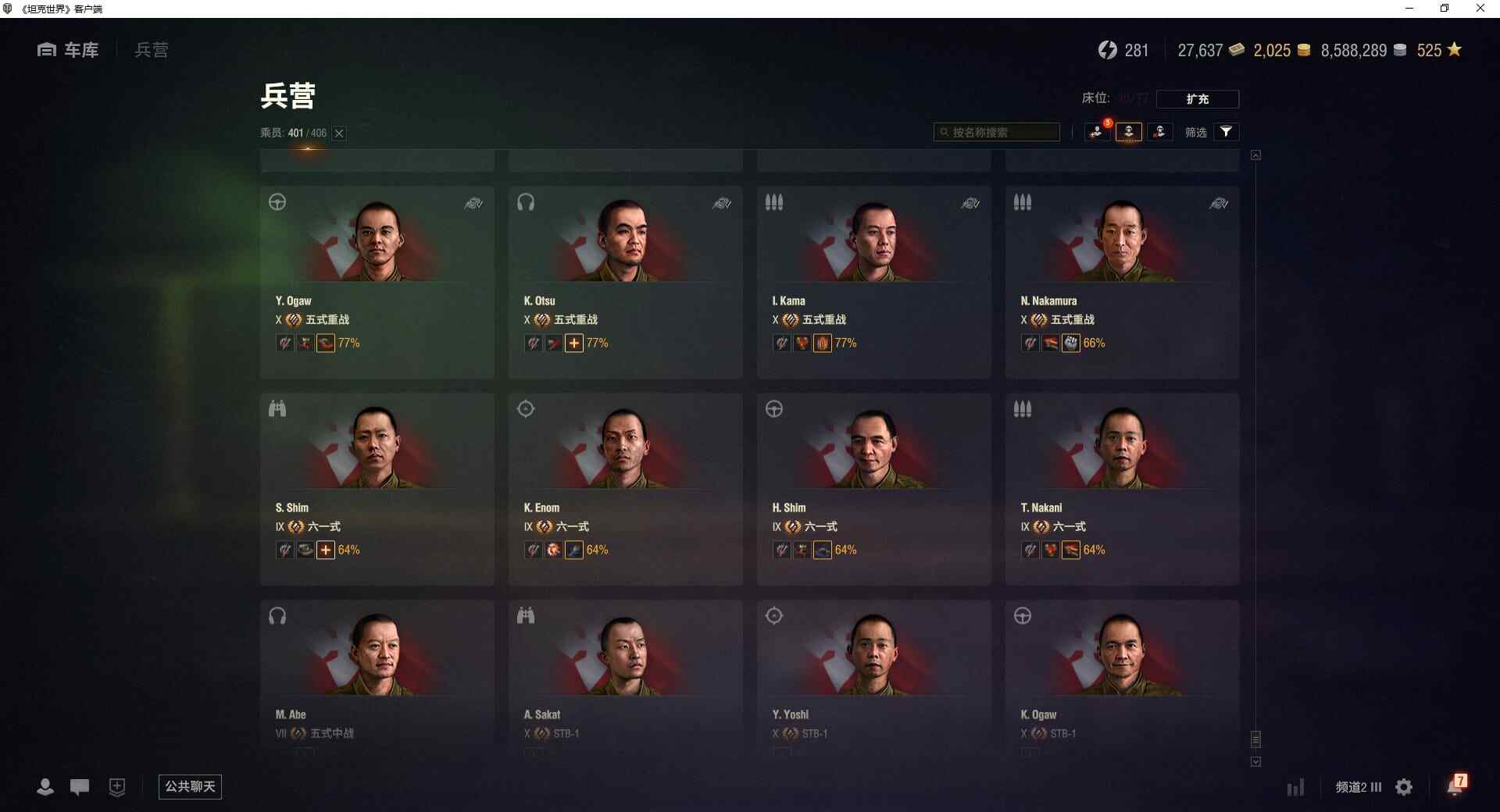The height and width of the screenshot is (812, 1500).
Task: Select Y. Ogaw driver crew card
Action: click(377, 283)
